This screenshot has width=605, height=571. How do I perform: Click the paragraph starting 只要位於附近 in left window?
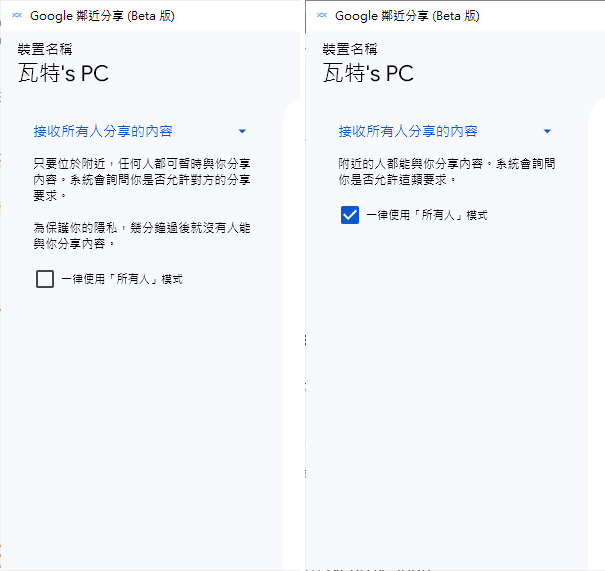click(x=142, y=179)
